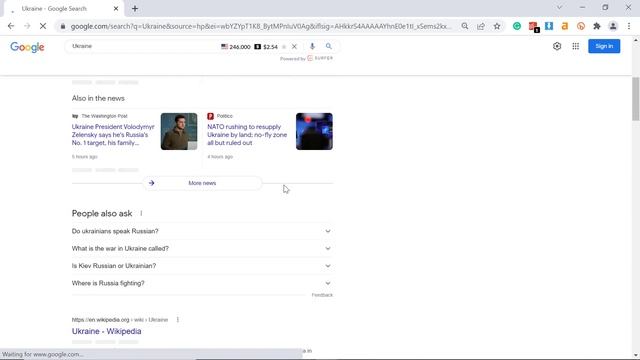Click the "People also ask" heading
This screenshot has width=640, height=360.
tap(102, 213)
